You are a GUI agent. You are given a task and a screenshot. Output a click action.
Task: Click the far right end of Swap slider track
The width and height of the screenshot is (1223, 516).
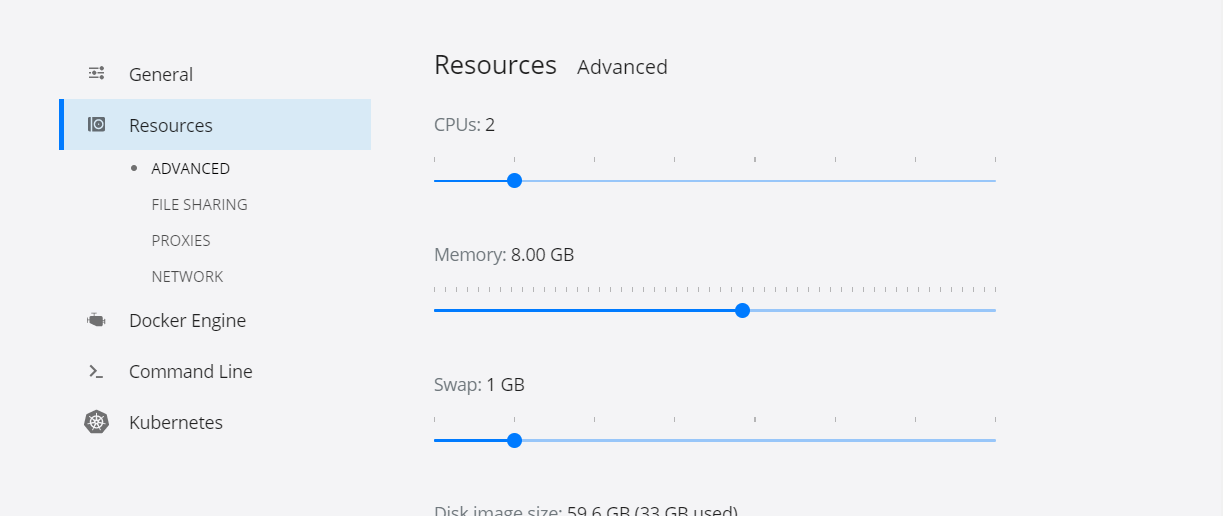click(x=994, y=440)
